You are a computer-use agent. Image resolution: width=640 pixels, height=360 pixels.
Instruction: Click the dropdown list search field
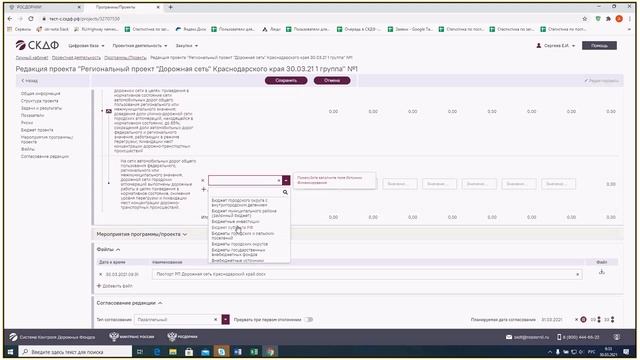pyautogui.click(x=246, y=192)
